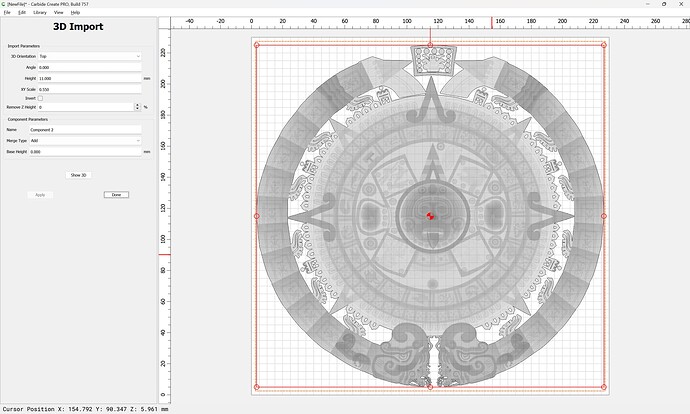
Task: Toggle the Invert checkbox
Action: [x=40, y=98]
